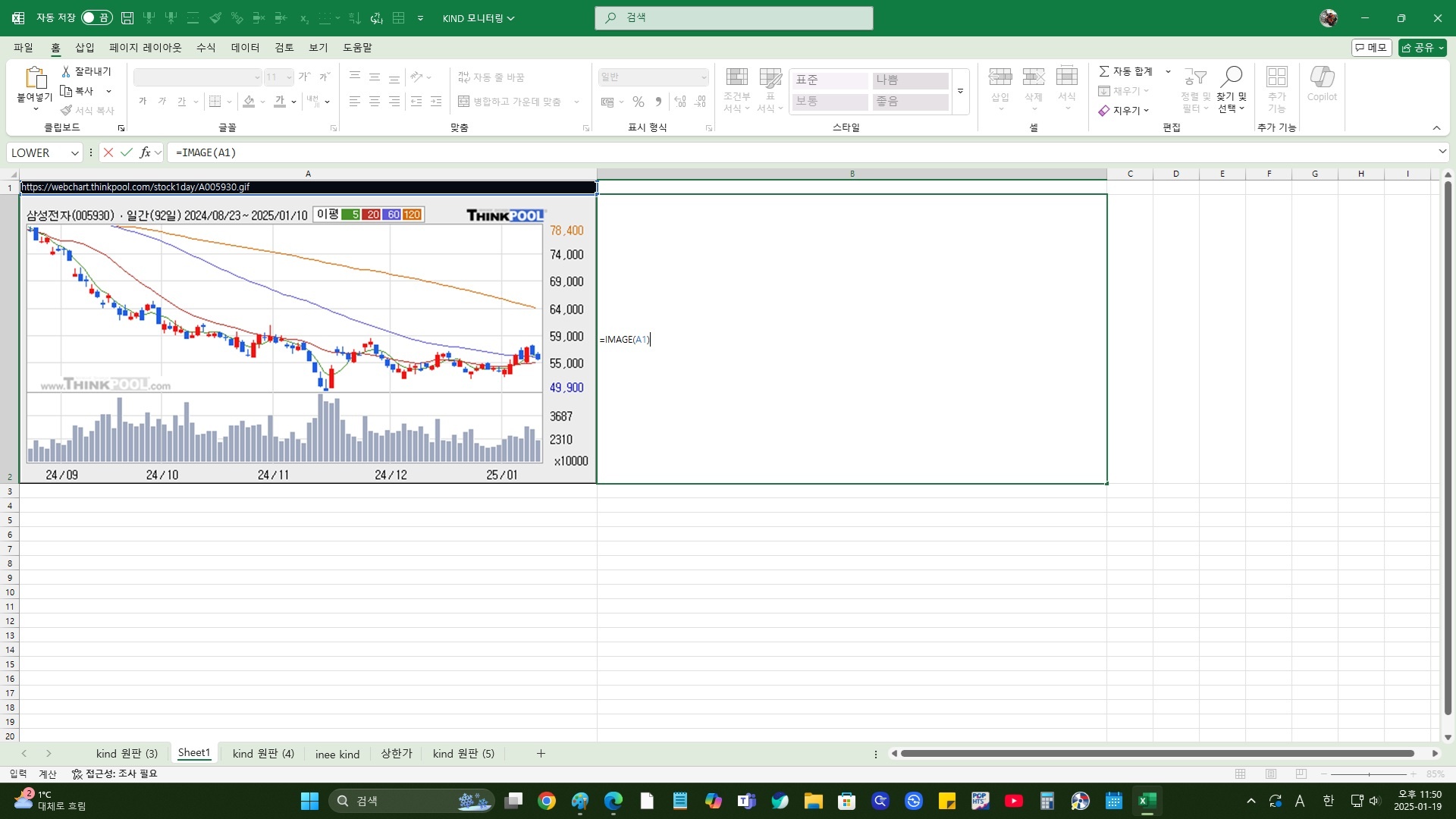Screen dimensions: 1456x819
Task: Click the increase decimal places icon
Action: pos(680,102)
